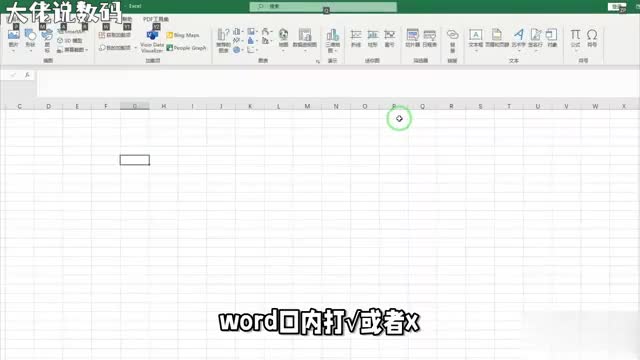This screenshot has width=640, height=360.
Task: Select column Q header
Action: click(422, 106)
